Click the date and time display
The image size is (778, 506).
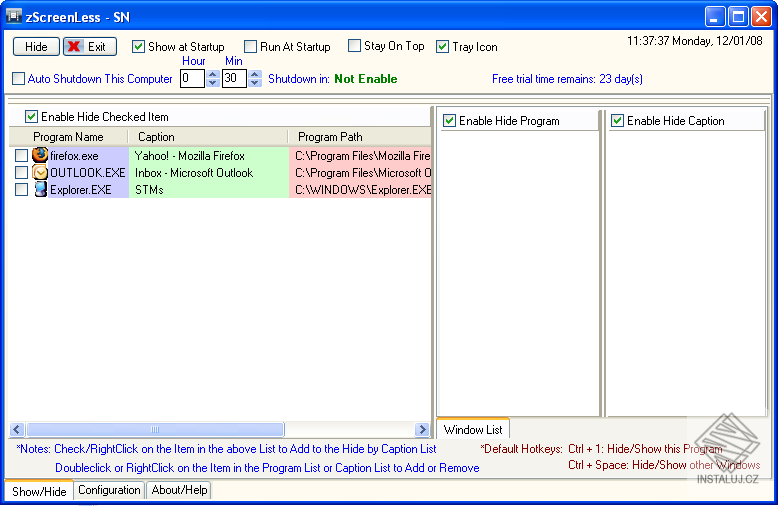coord(695,41)
